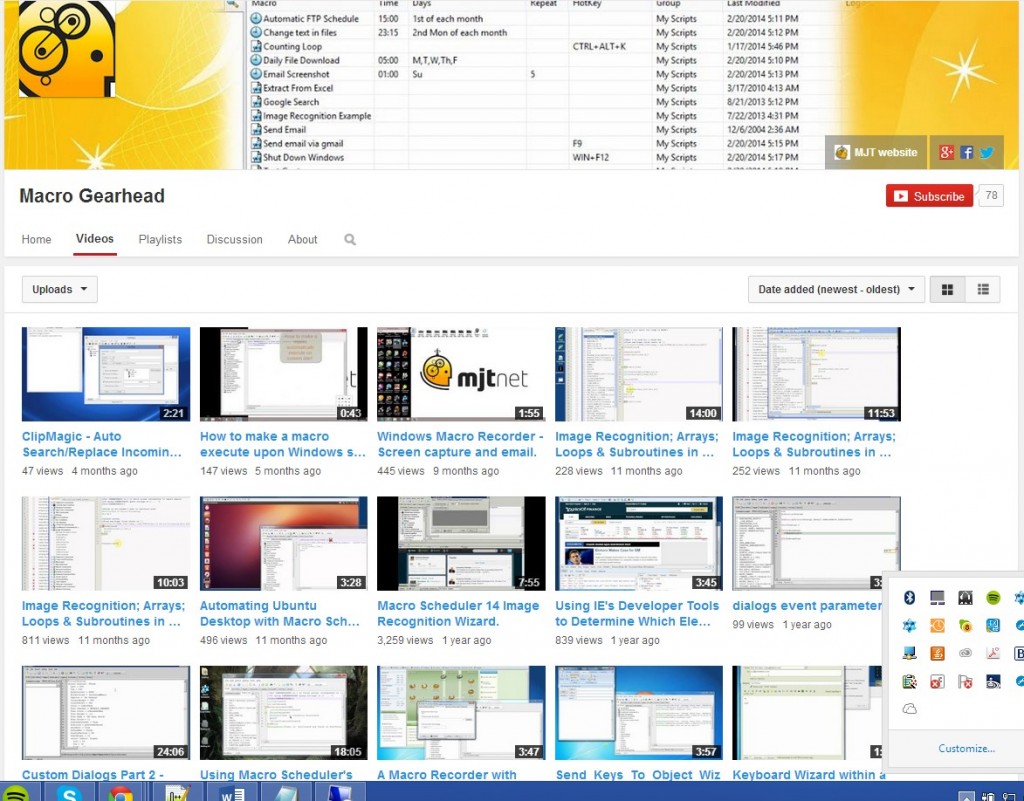
Task: Click the power battery icon in taskbar
Action: click(x=988, y=796)
